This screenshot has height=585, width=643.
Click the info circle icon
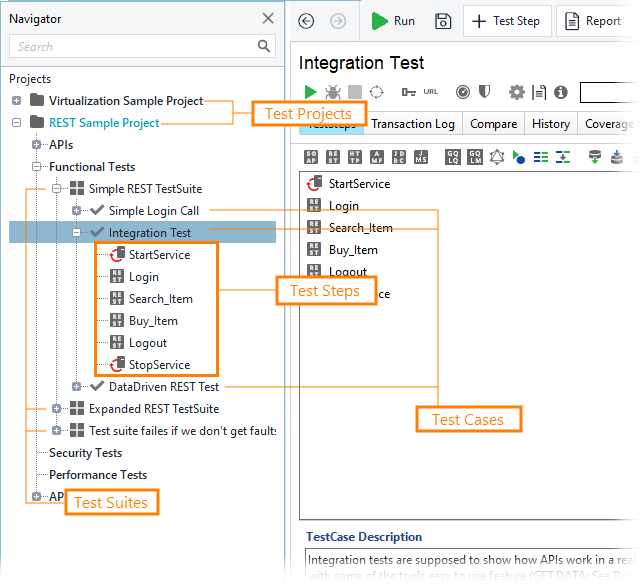click(561, 92)
